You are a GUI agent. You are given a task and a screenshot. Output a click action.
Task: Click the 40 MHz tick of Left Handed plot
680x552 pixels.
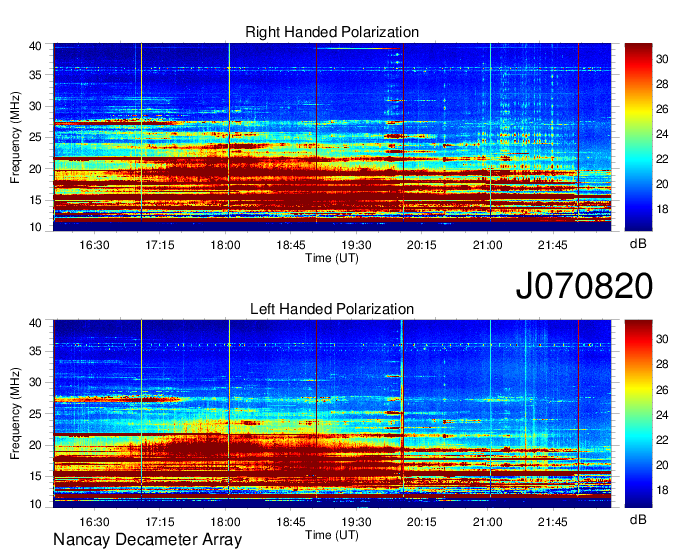coord(35,323)
